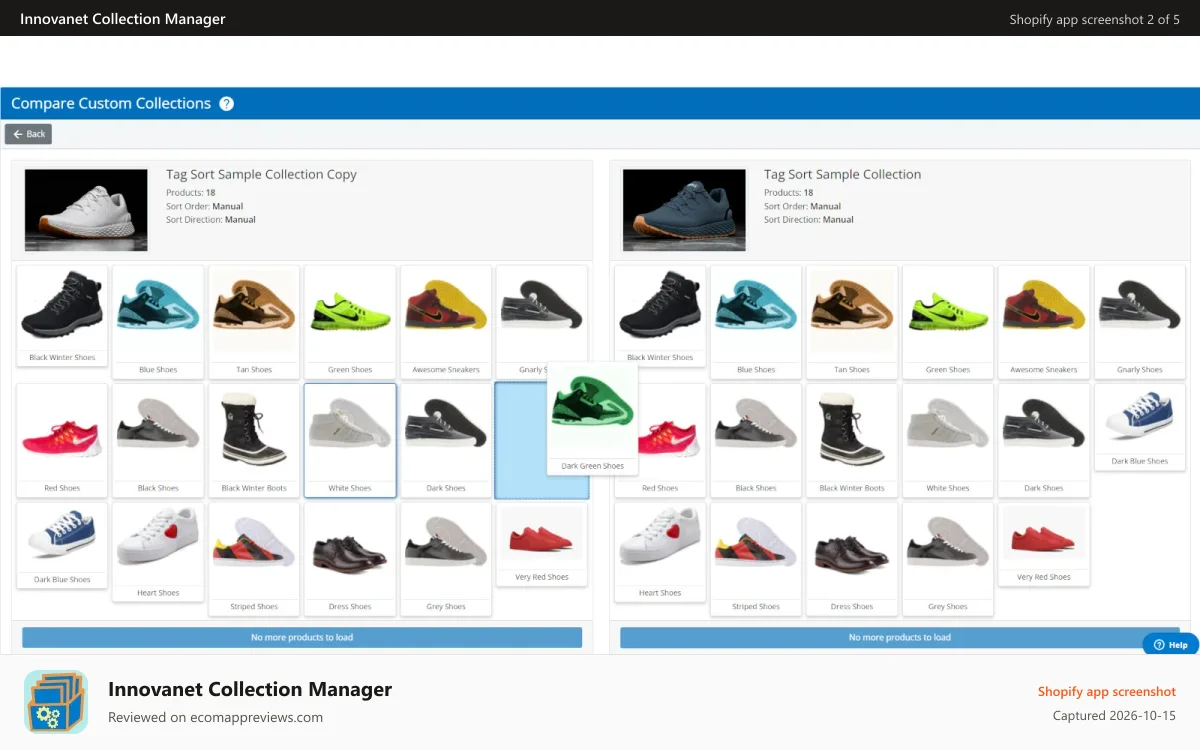Screen dimensions: 1200x750
Task: Select the blue sneaker image of Tag Sort Sample Collection
Action: click(x=684, y=210)
